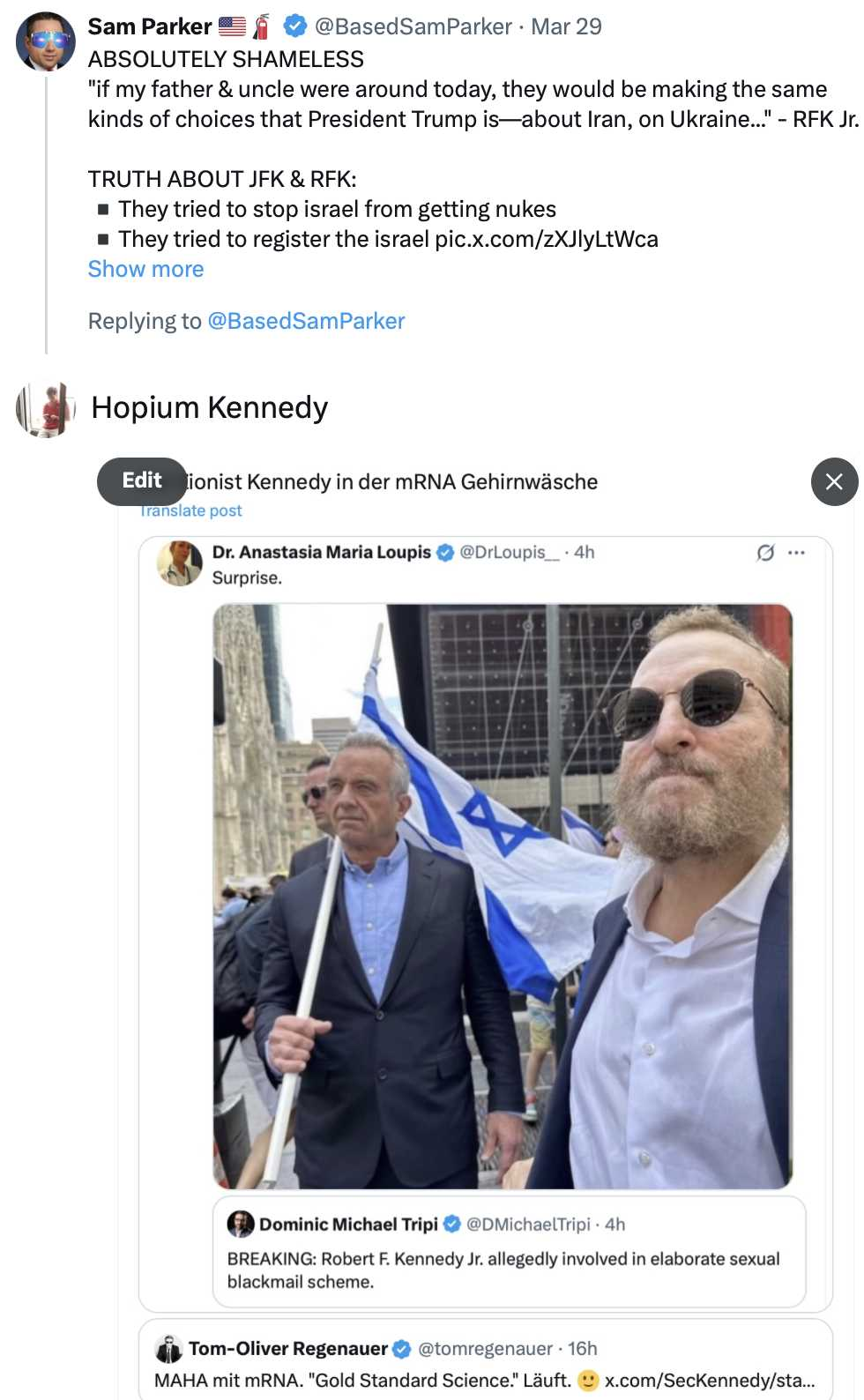Open the x.com/SecKennedy status link
This screenshot has width=864, height=1400.
[709, 1381]
